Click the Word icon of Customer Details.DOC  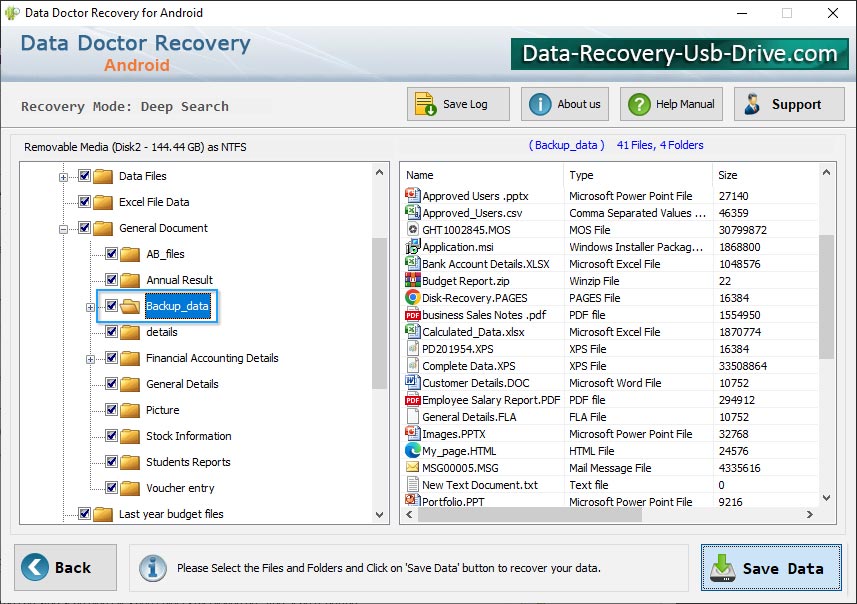pos(412,382)
